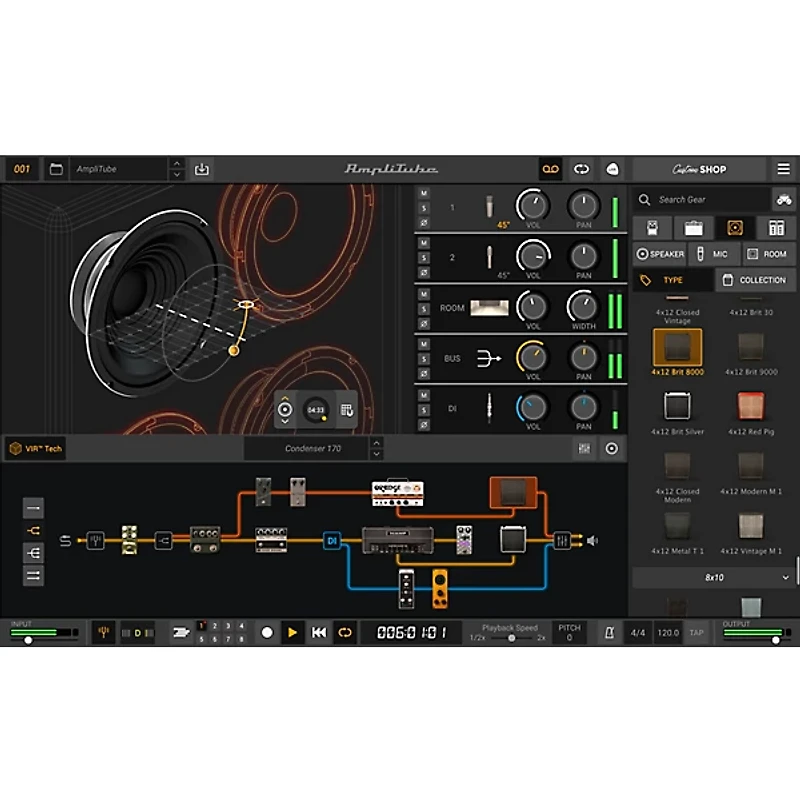Viewport: 800px width, 800px height.
Task: Solo the ROOM channel in the mixer
Action: [x=424, y=307]
